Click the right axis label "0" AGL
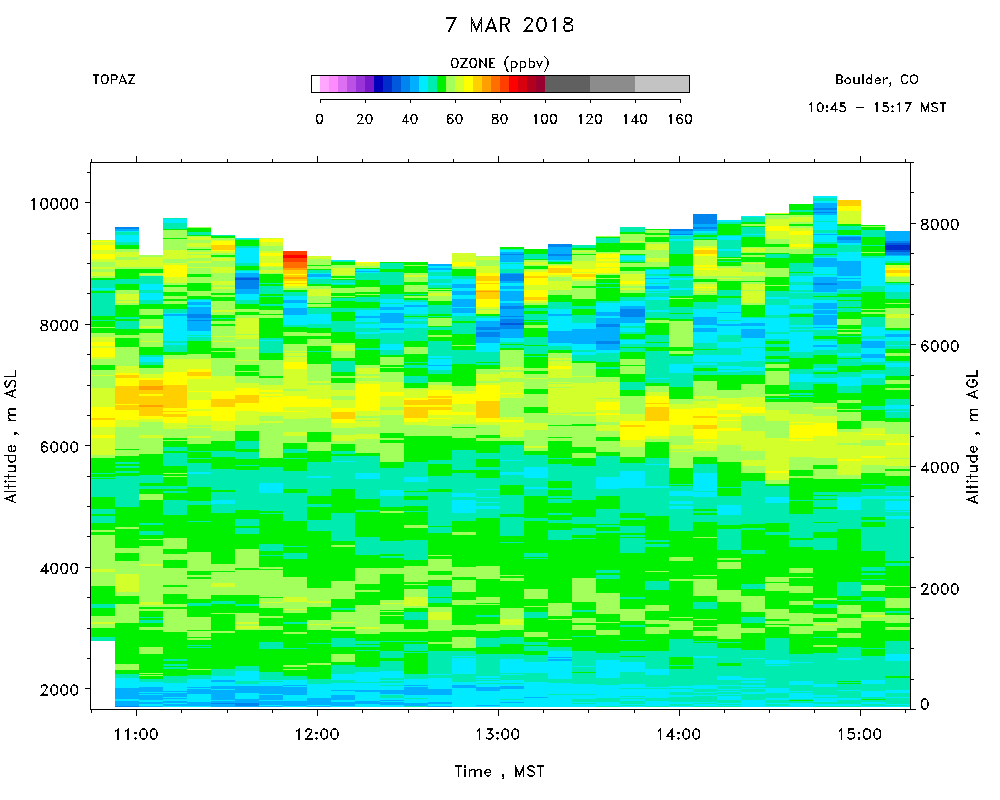 coord(924,704)
